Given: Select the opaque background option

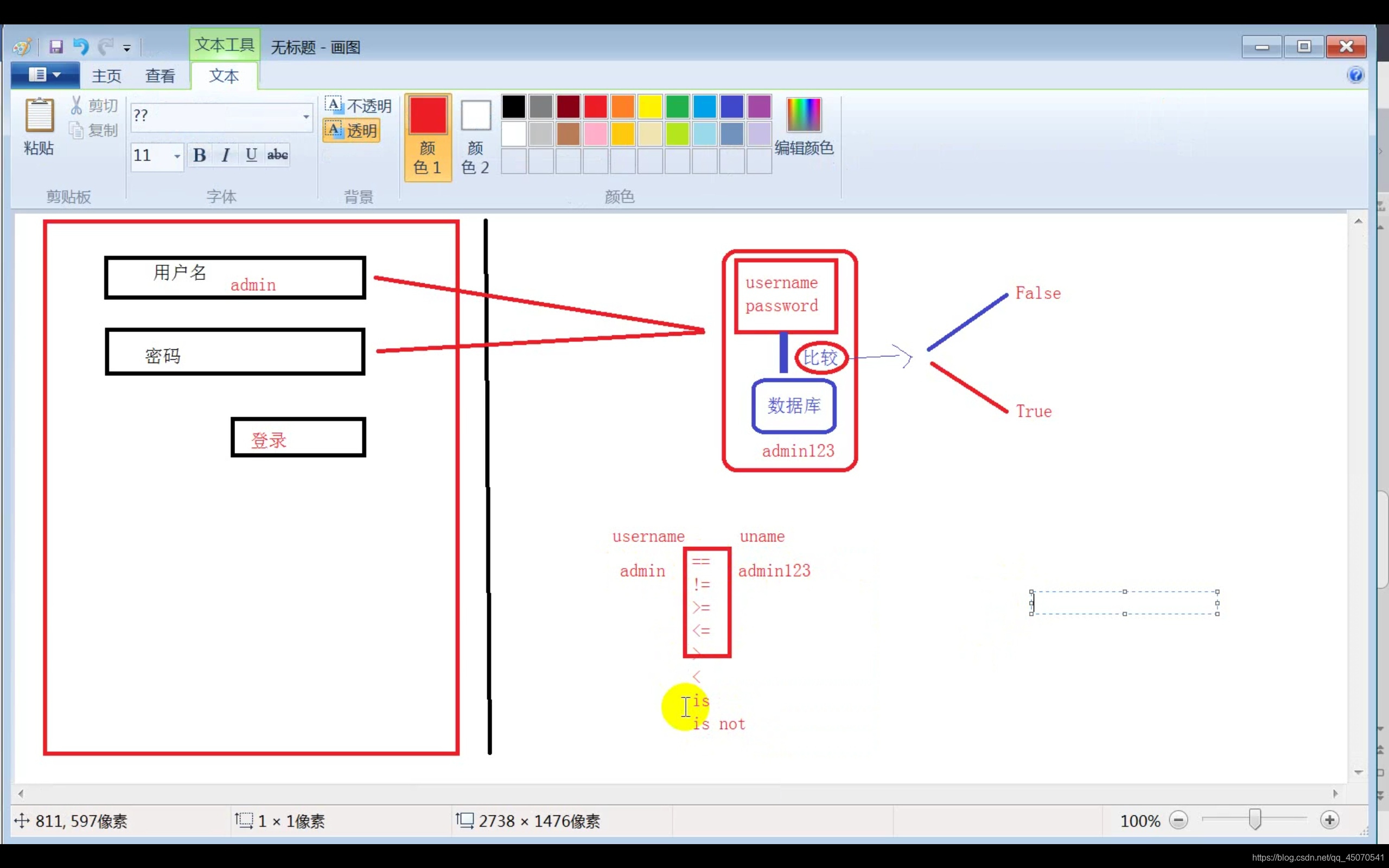Looking at the screenshot, I should click(x=358, y=105).
